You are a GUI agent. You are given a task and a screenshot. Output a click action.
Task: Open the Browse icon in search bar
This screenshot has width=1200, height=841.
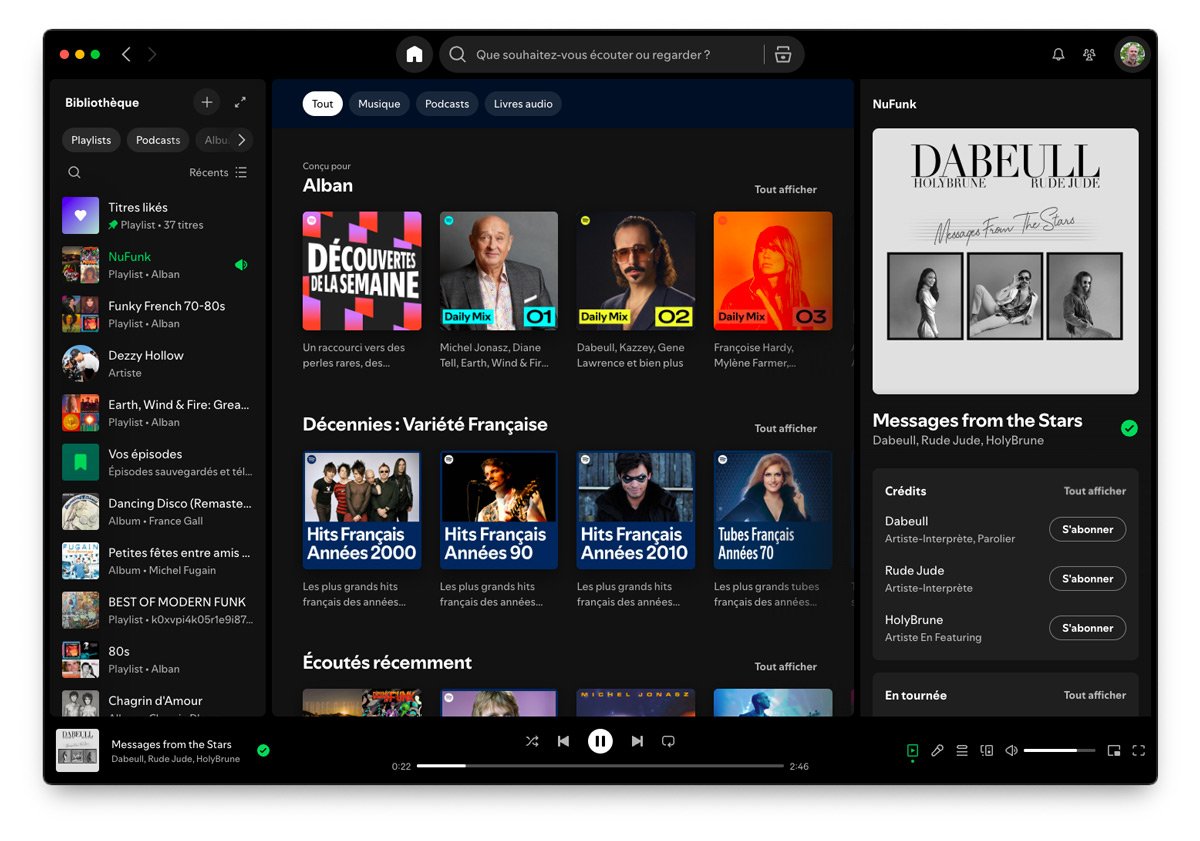(x=783, y=55)
